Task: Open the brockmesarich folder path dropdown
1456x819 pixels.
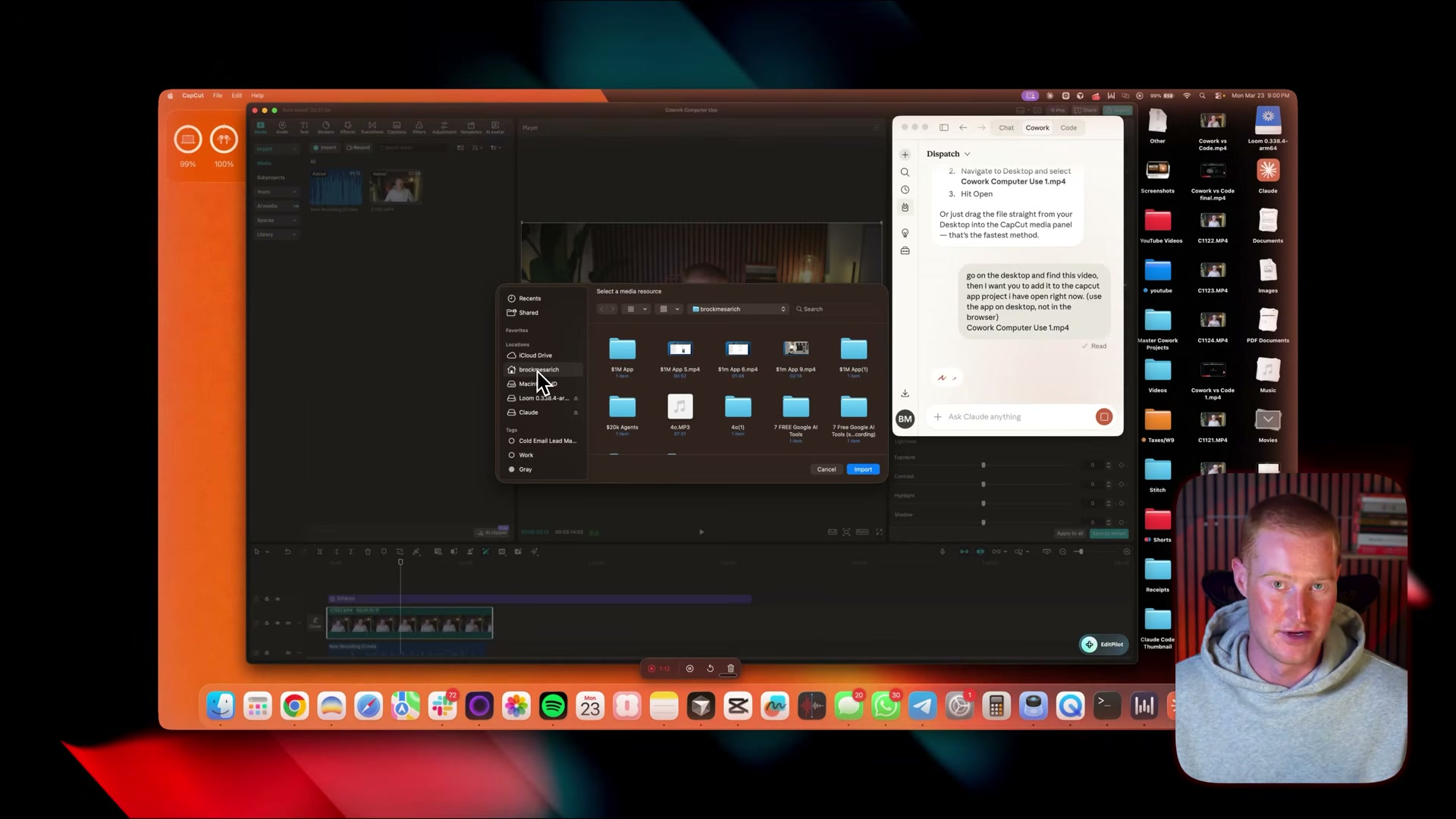Action: coord(739,309)
